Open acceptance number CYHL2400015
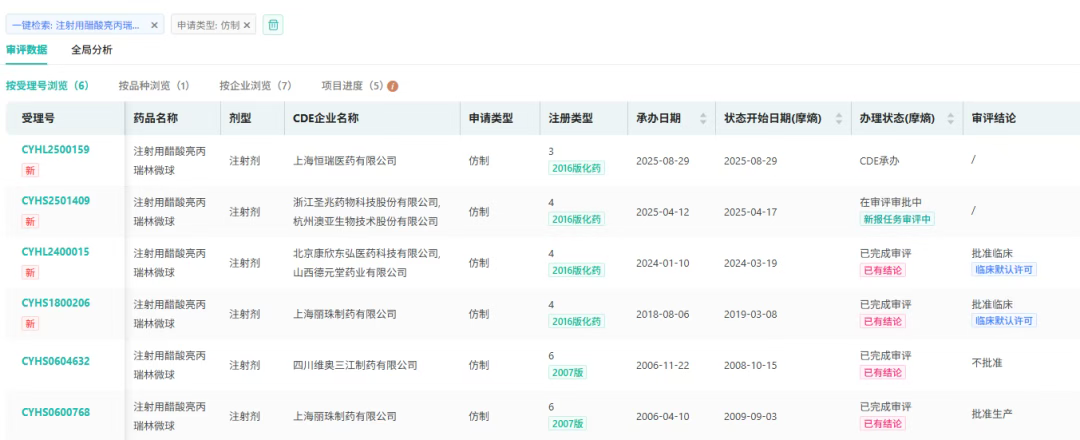Image resolution: width=1080 pixels, height=440 pixels. (x=55, y=252)
